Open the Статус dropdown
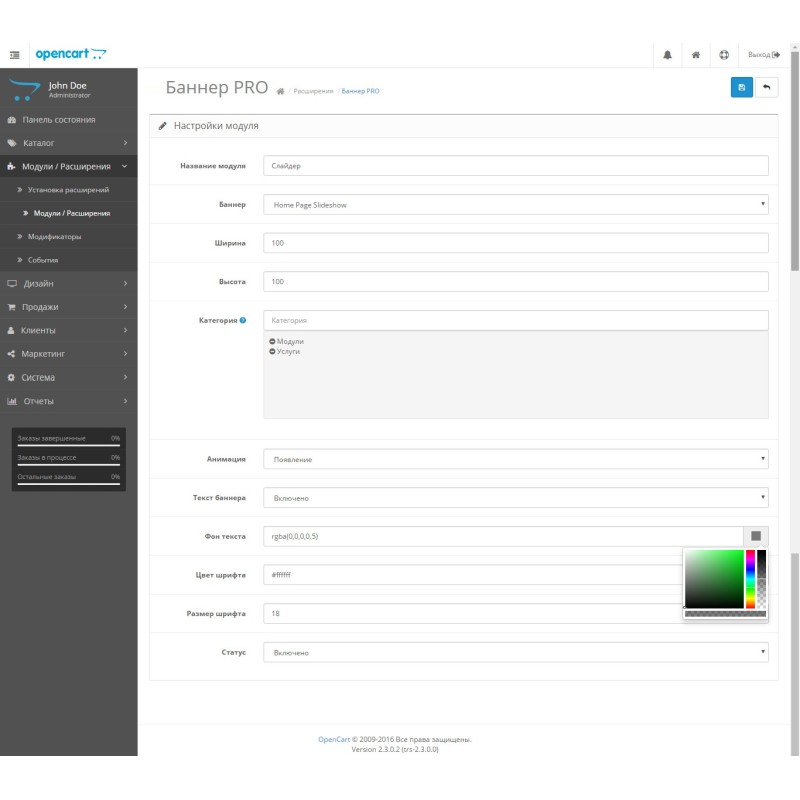Screen dimensions: 800x800 (515, 652)
